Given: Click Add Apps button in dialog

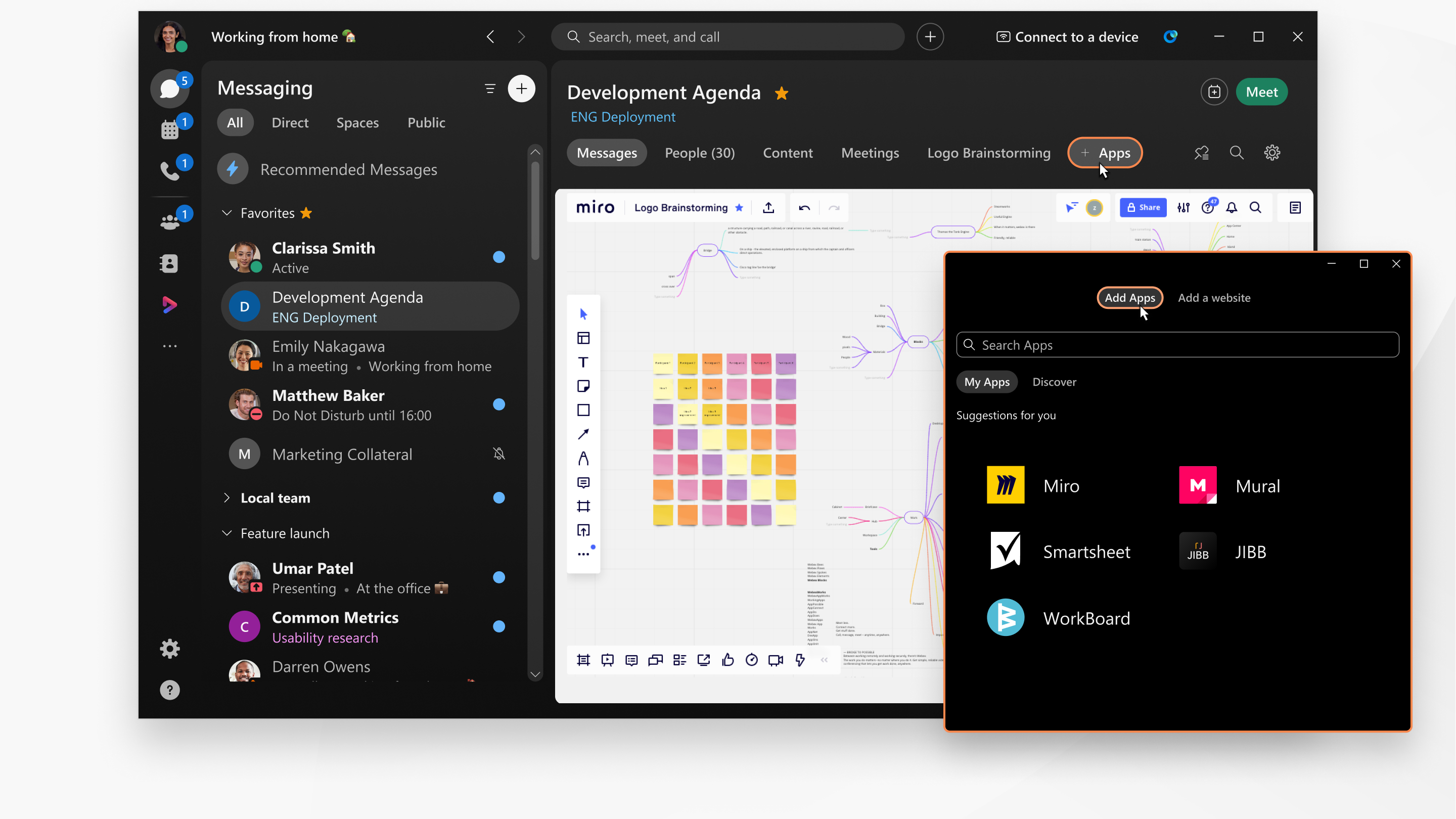Looking at the screenshot, I should (1129, 297).
